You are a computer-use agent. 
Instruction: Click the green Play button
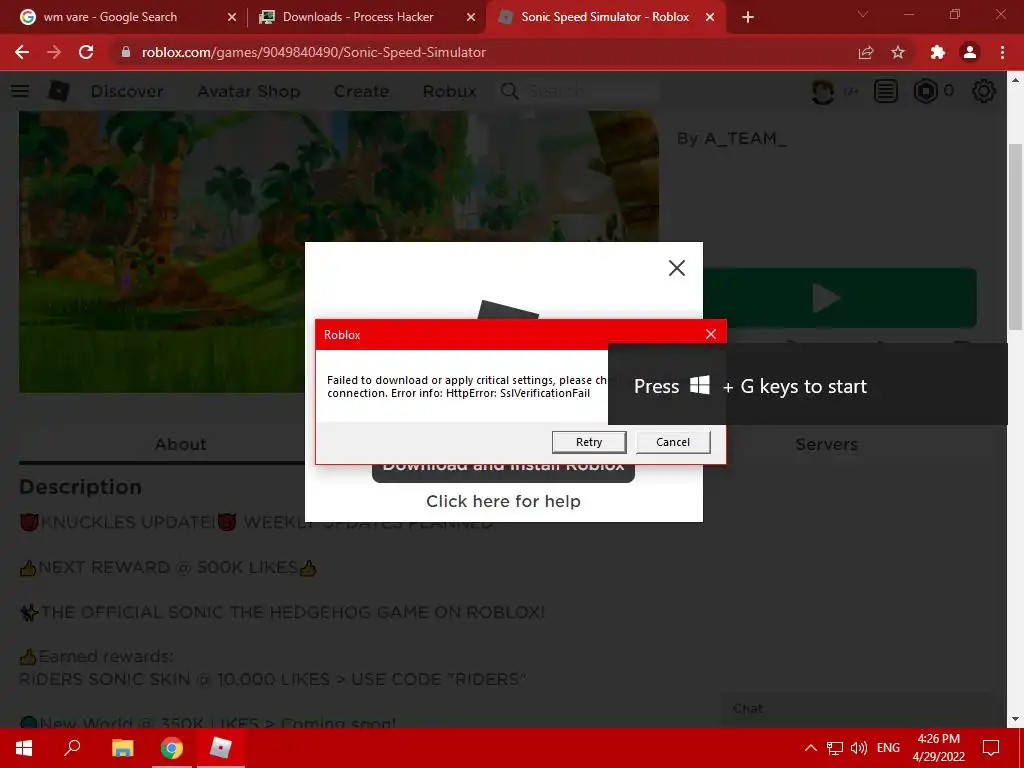(840, 298)
